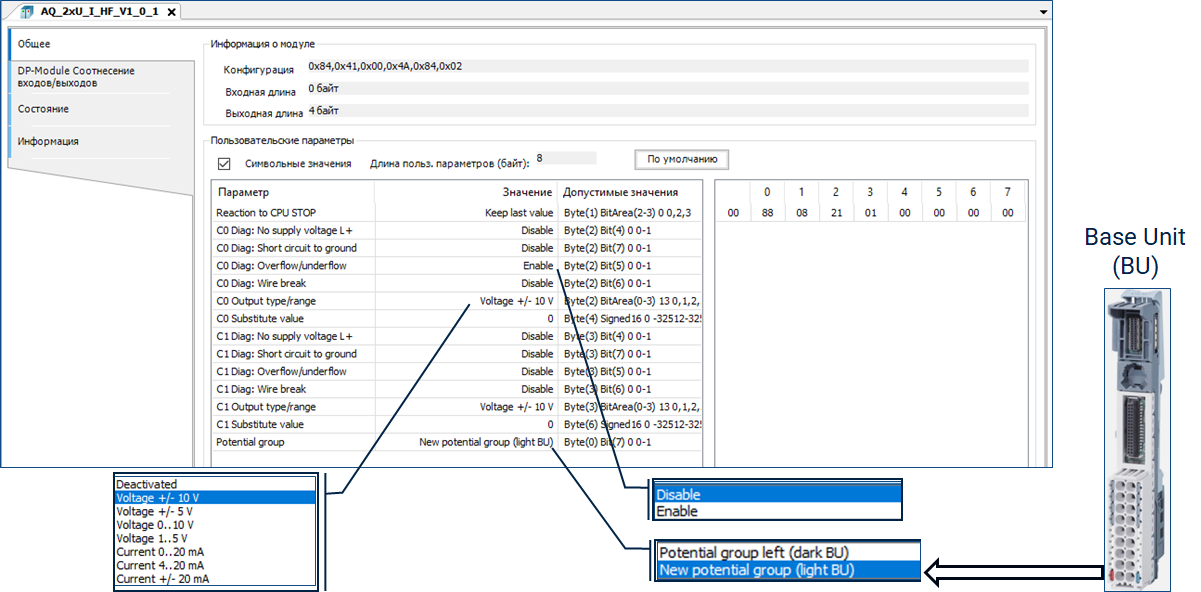The height and width of the screenshot is (592, 1201).
Task: Open the tab list arrow at top right
Action: coord(1044,11)
